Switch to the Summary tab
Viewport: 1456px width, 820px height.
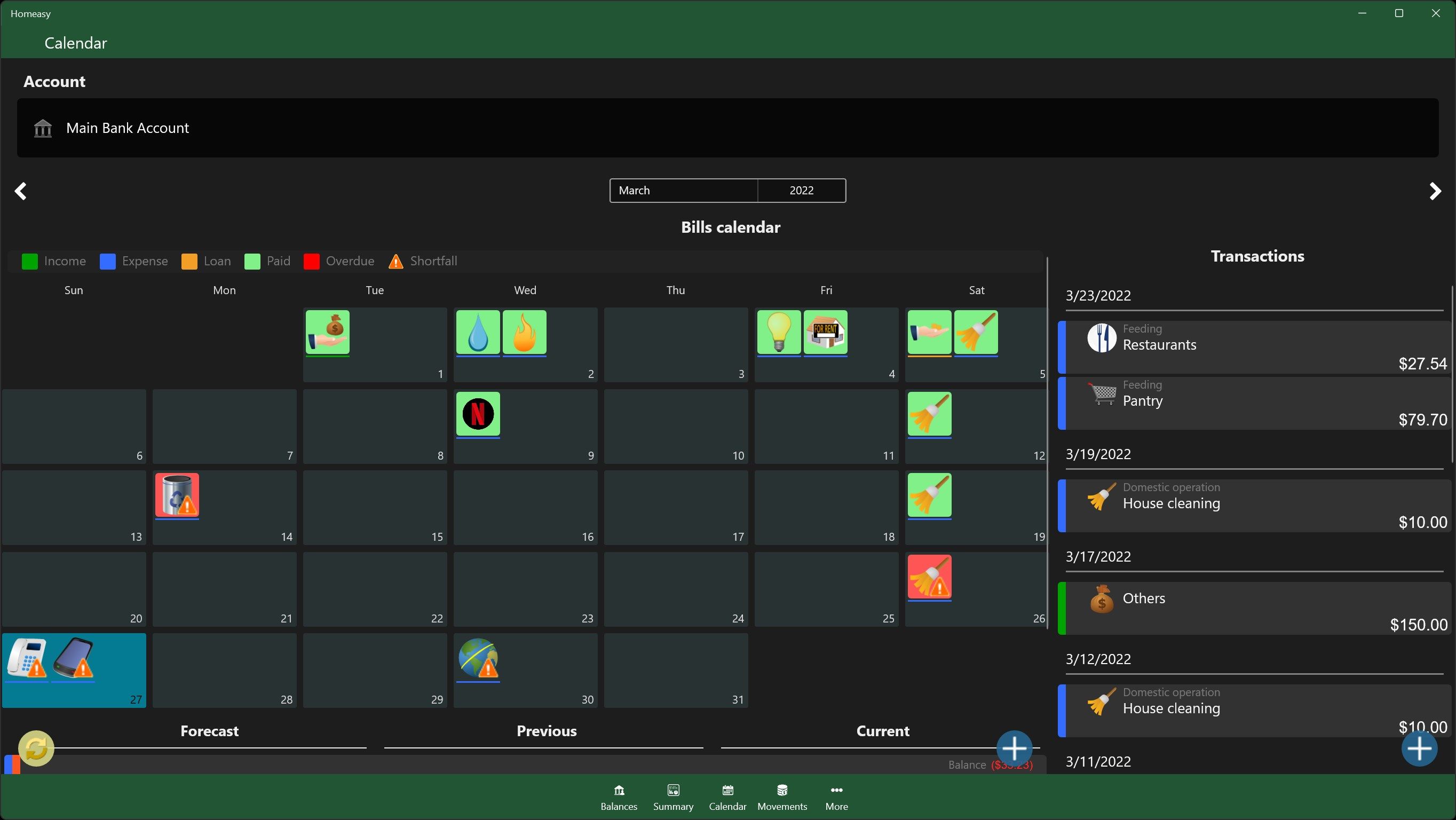(x=672, y=796)
